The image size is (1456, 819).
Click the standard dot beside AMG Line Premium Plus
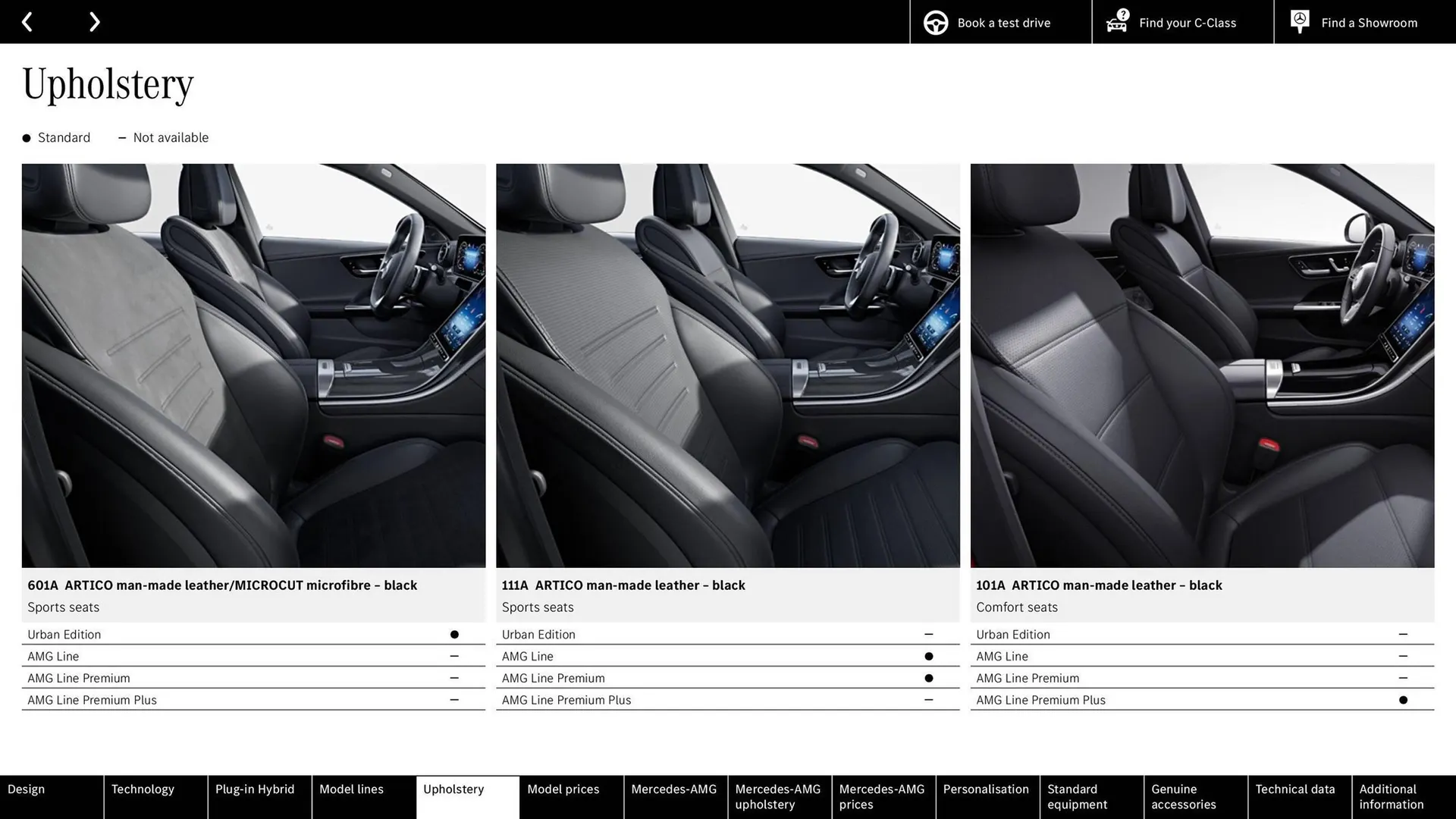pyautogui.click(x=1402, y=700)
